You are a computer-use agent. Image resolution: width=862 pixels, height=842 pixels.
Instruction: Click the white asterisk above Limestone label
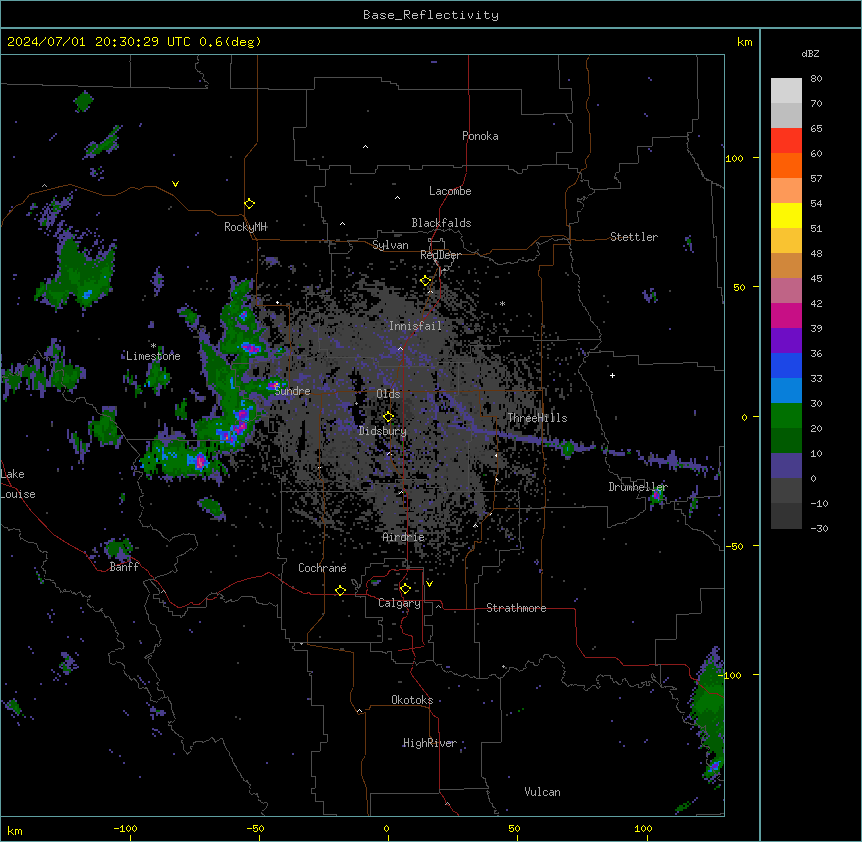[153, 346]
